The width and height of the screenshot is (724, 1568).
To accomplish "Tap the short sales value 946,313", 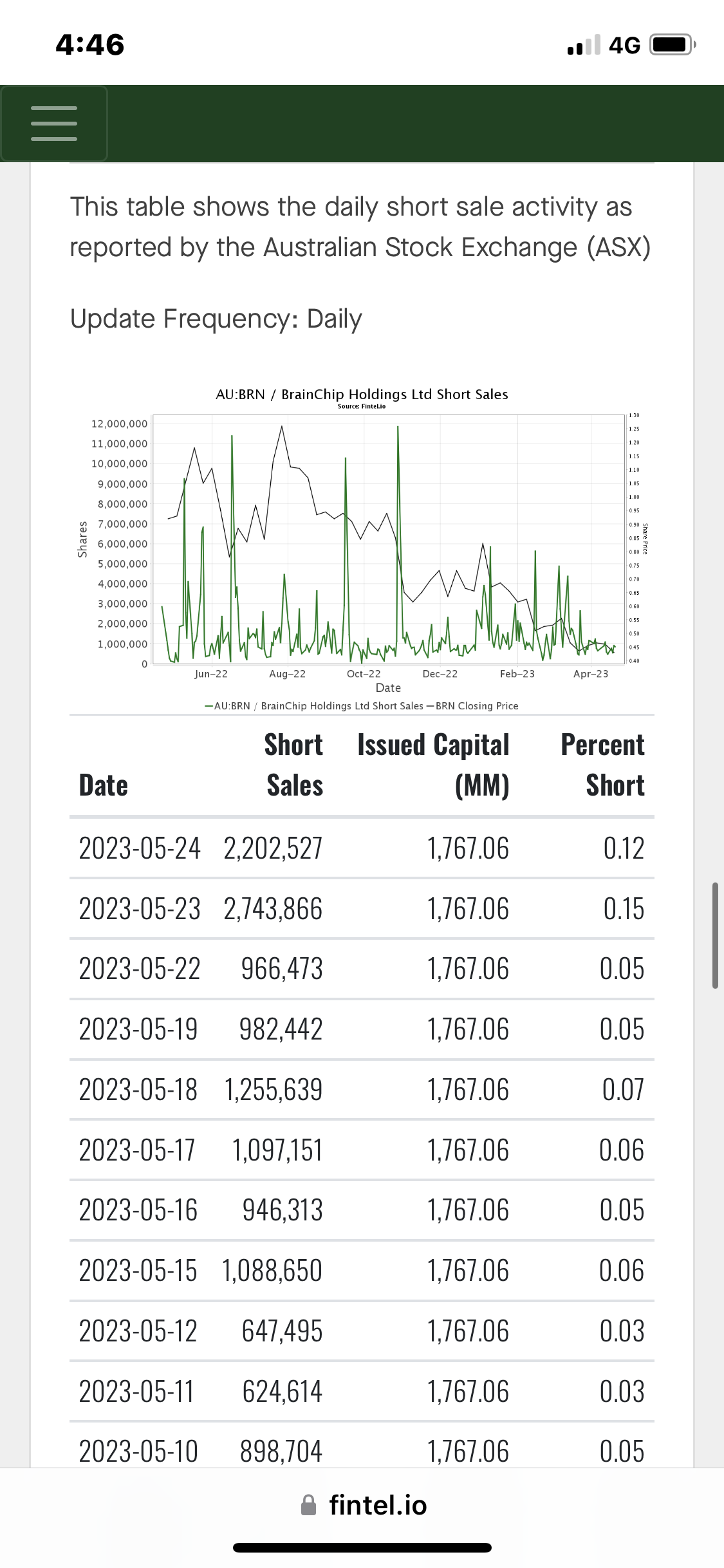I will 283,1209.
